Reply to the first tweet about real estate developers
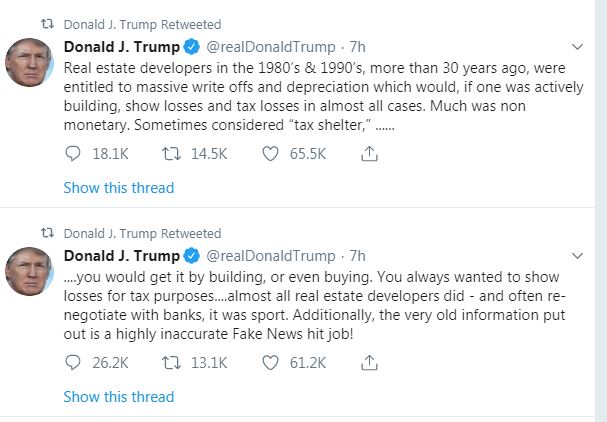This screenshot has width=607, height=422. (x=73, y=154)
